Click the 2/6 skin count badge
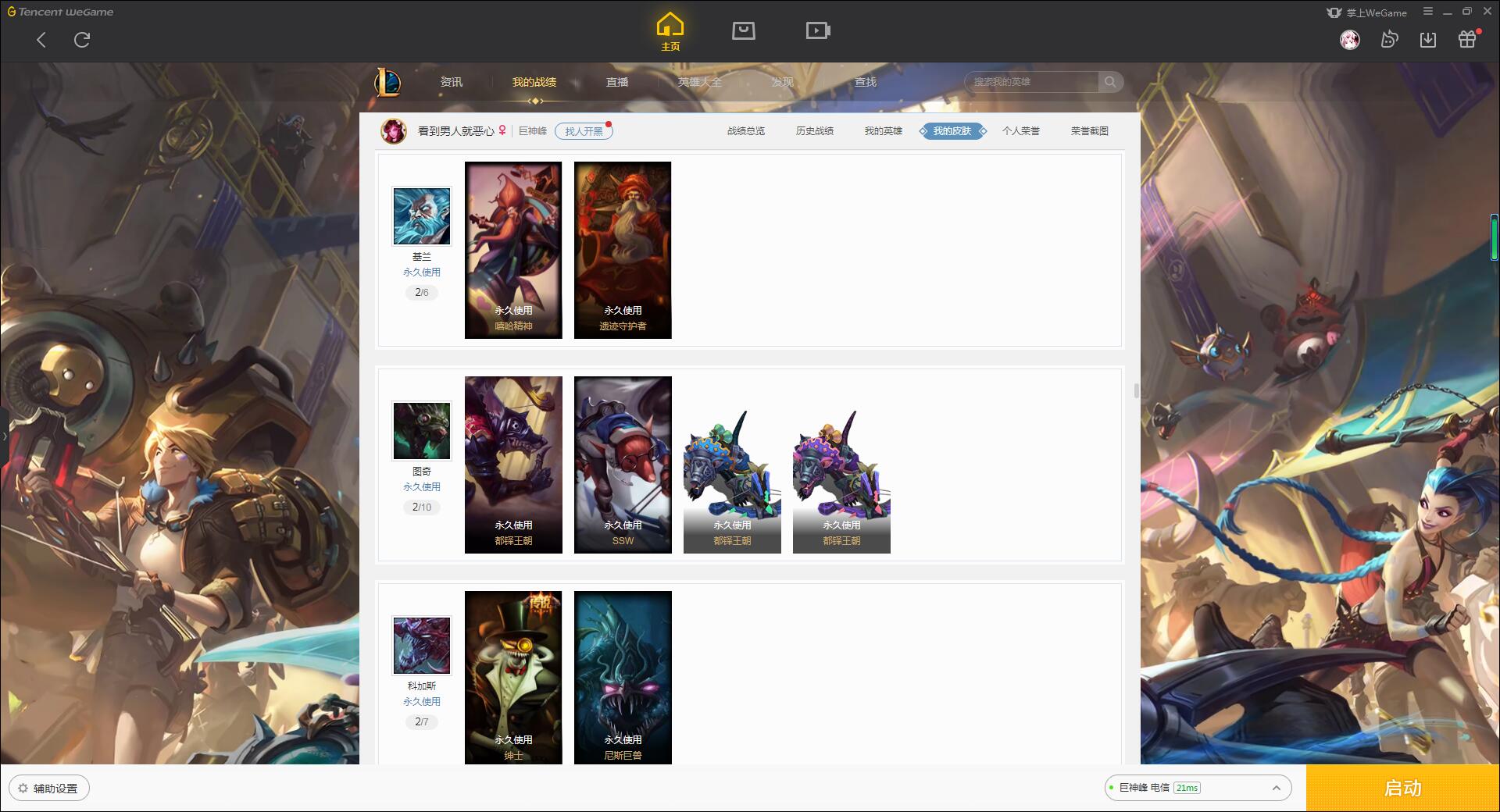Image resolution: width=1500 pixels, height=812 pixels. pyautogui.click(x=422, y=293)
